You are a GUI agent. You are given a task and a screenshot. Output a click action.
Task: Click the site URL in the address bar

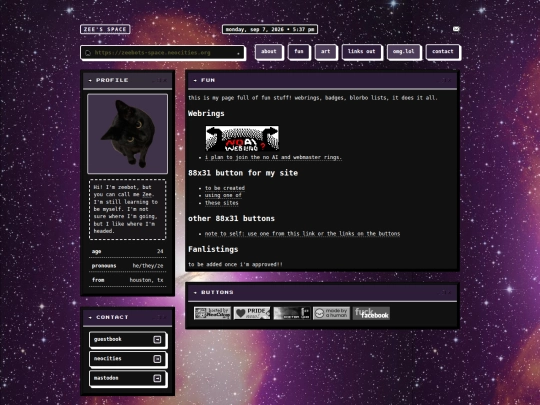click(x=152, y=53)
